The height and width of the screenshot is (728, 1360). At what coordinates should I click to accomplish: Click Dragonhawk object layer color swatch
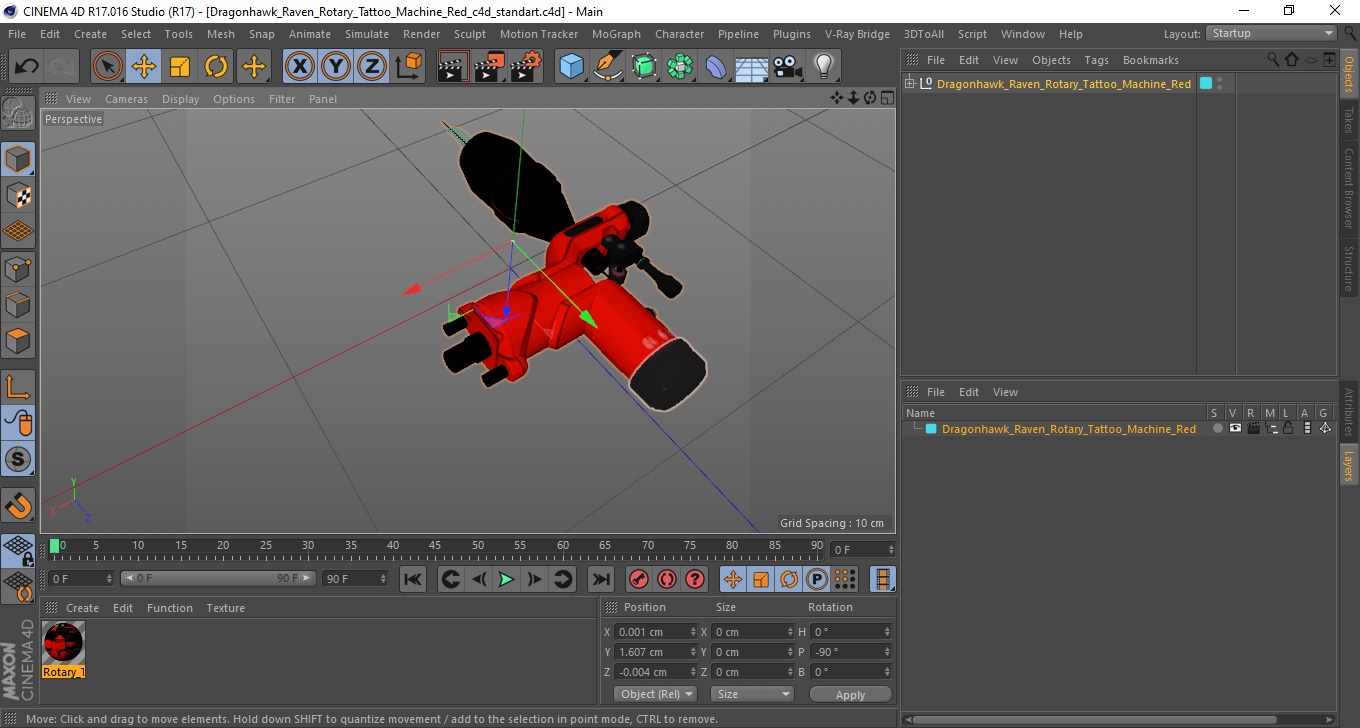point(1205,84)
